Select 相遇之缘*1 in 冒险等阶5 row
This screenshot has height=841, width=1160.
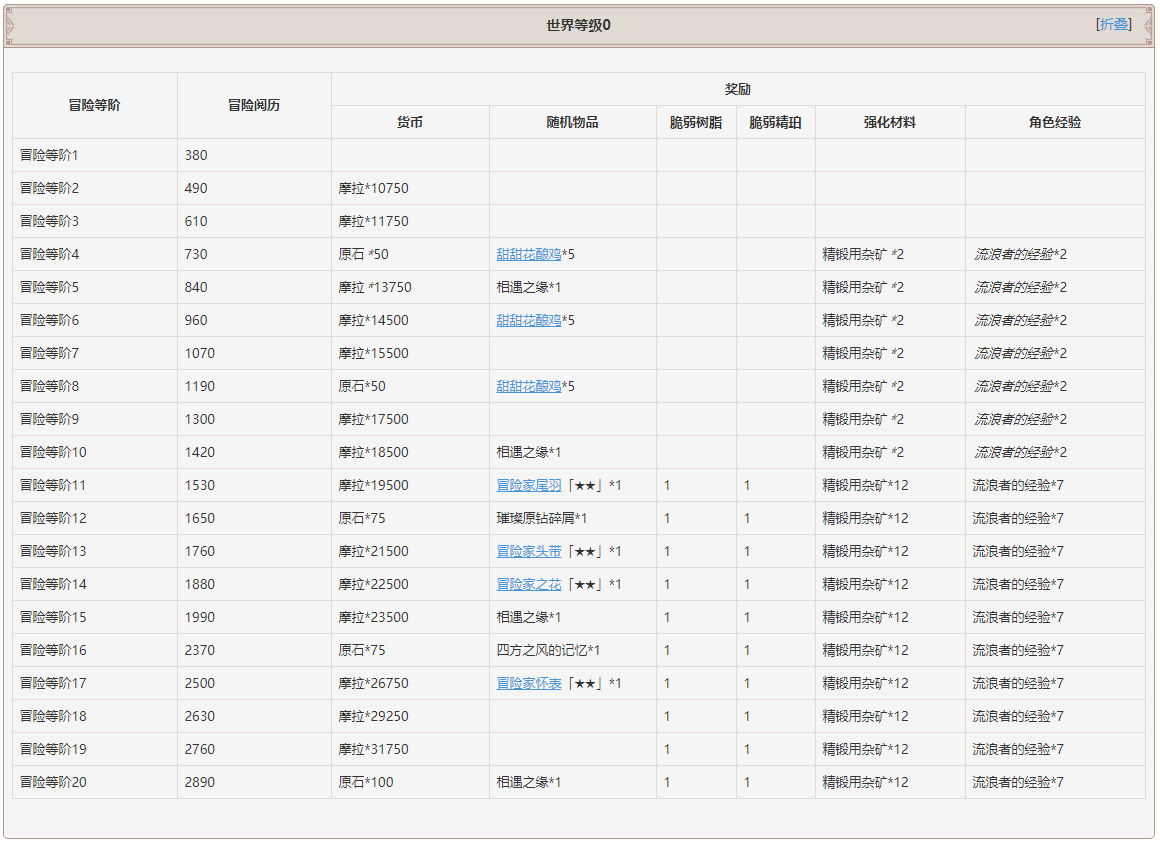tap(528, 287)
